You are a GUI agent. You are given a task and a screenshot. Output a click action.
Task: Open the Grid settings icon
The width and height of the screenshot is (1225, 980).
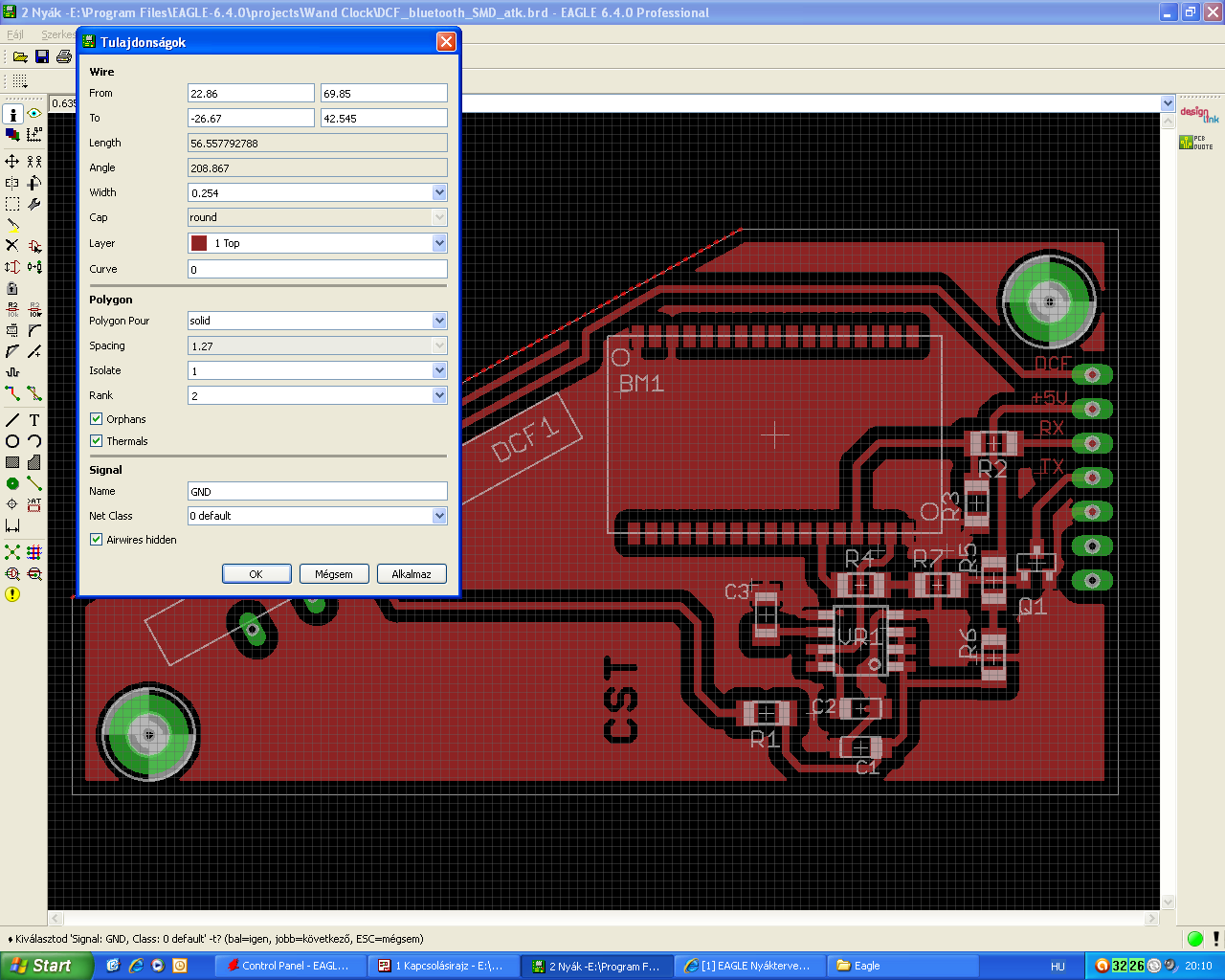(20, 82)
